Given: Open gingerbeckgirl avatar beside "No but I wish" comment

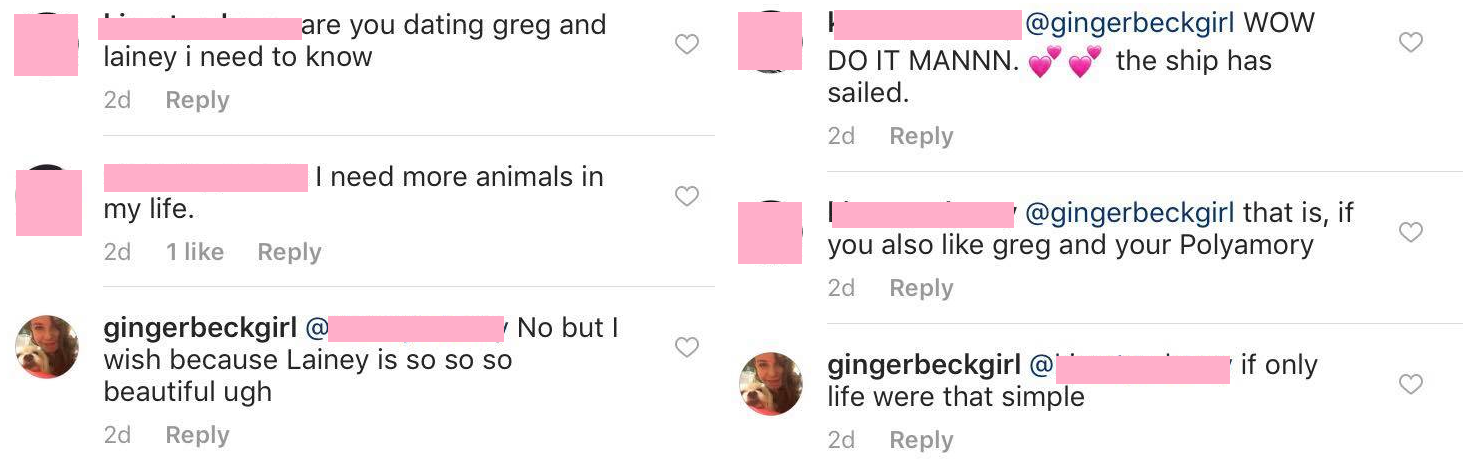Looking at the screenshot, I should coord(47,347).
